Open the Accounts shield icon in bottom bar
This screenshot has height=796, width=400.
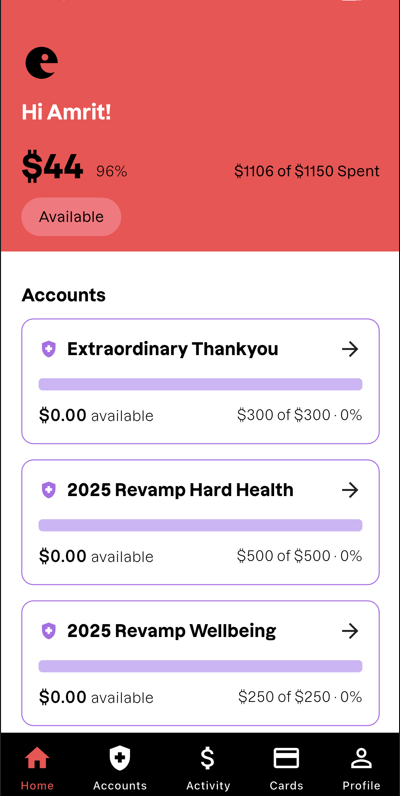point(120,759)
